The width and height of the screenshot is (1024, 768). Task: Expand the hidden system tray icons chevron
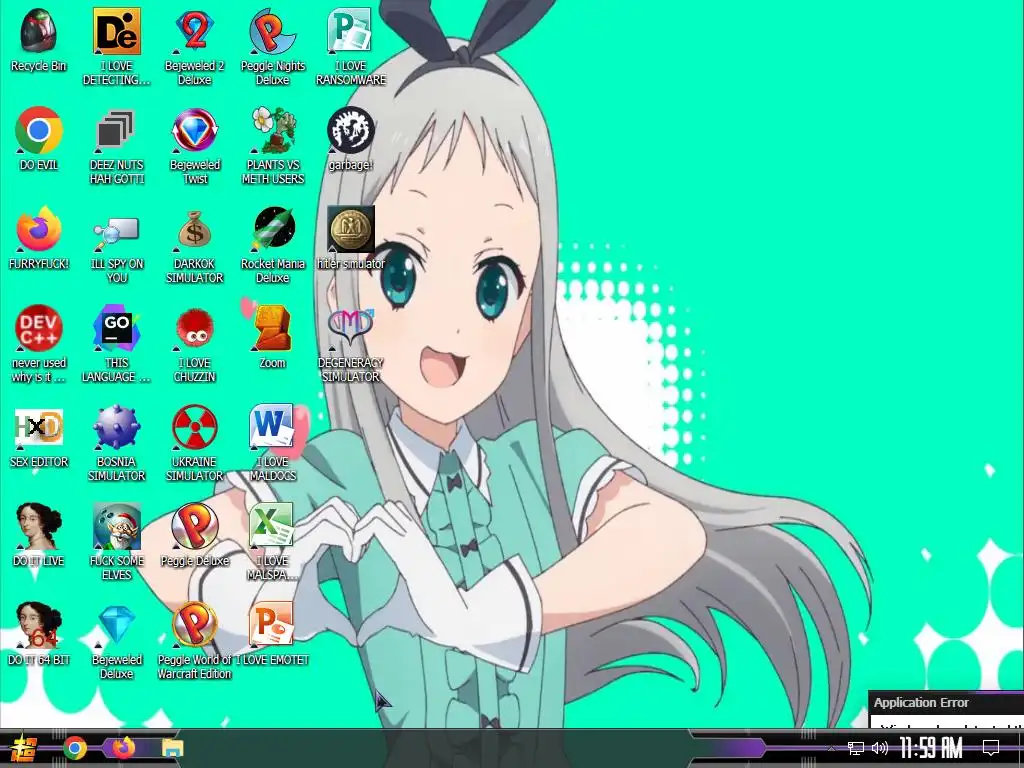[x=831, y=748]
